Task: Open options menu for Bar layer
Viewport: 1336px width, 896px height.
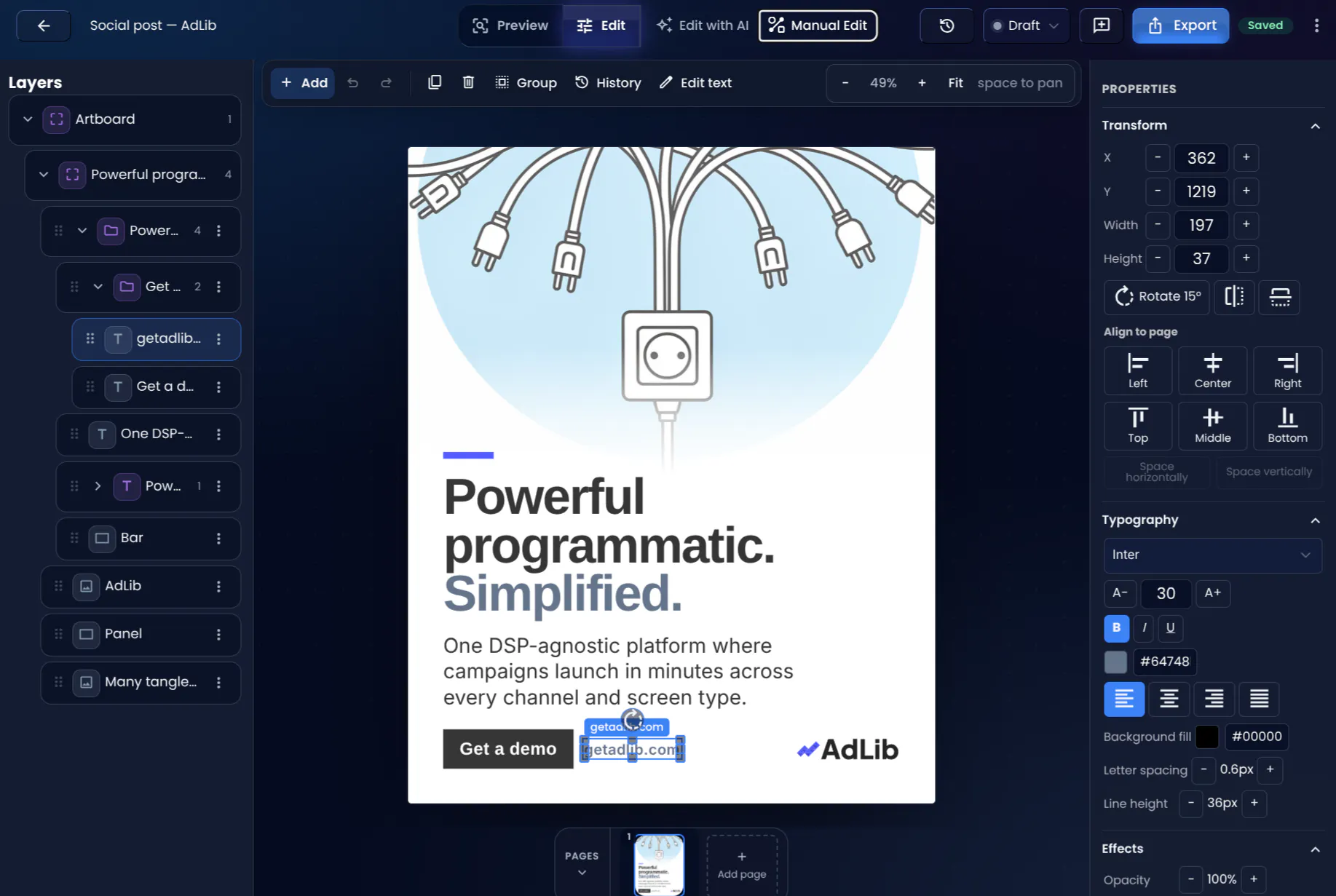Action: [x=218, y=539]
